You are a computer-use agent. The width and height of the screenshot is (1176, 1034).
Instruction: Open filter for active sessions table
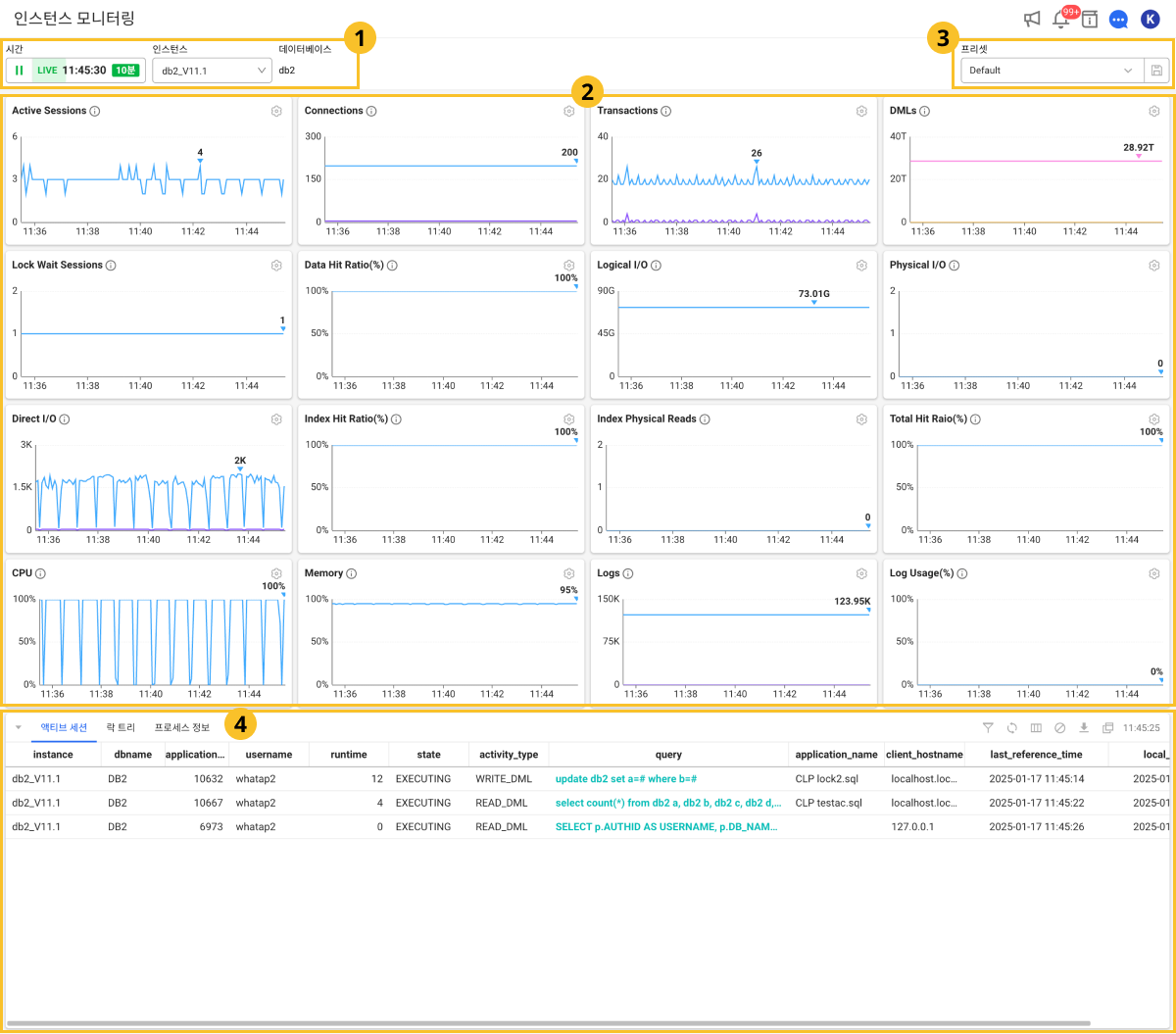coord(988,728)
